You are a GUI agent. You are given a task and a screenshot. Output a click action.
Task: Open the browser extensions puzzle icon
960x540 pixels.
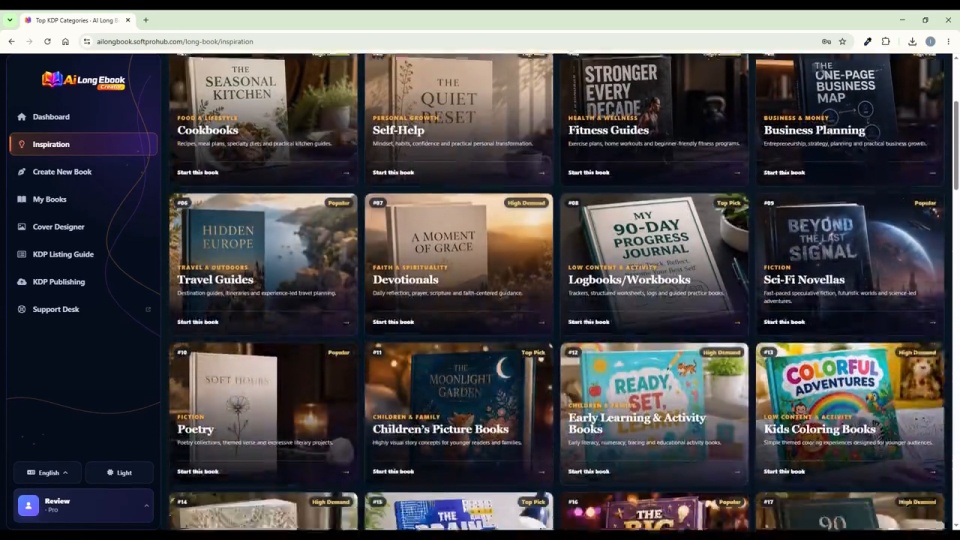click(886, 42)
